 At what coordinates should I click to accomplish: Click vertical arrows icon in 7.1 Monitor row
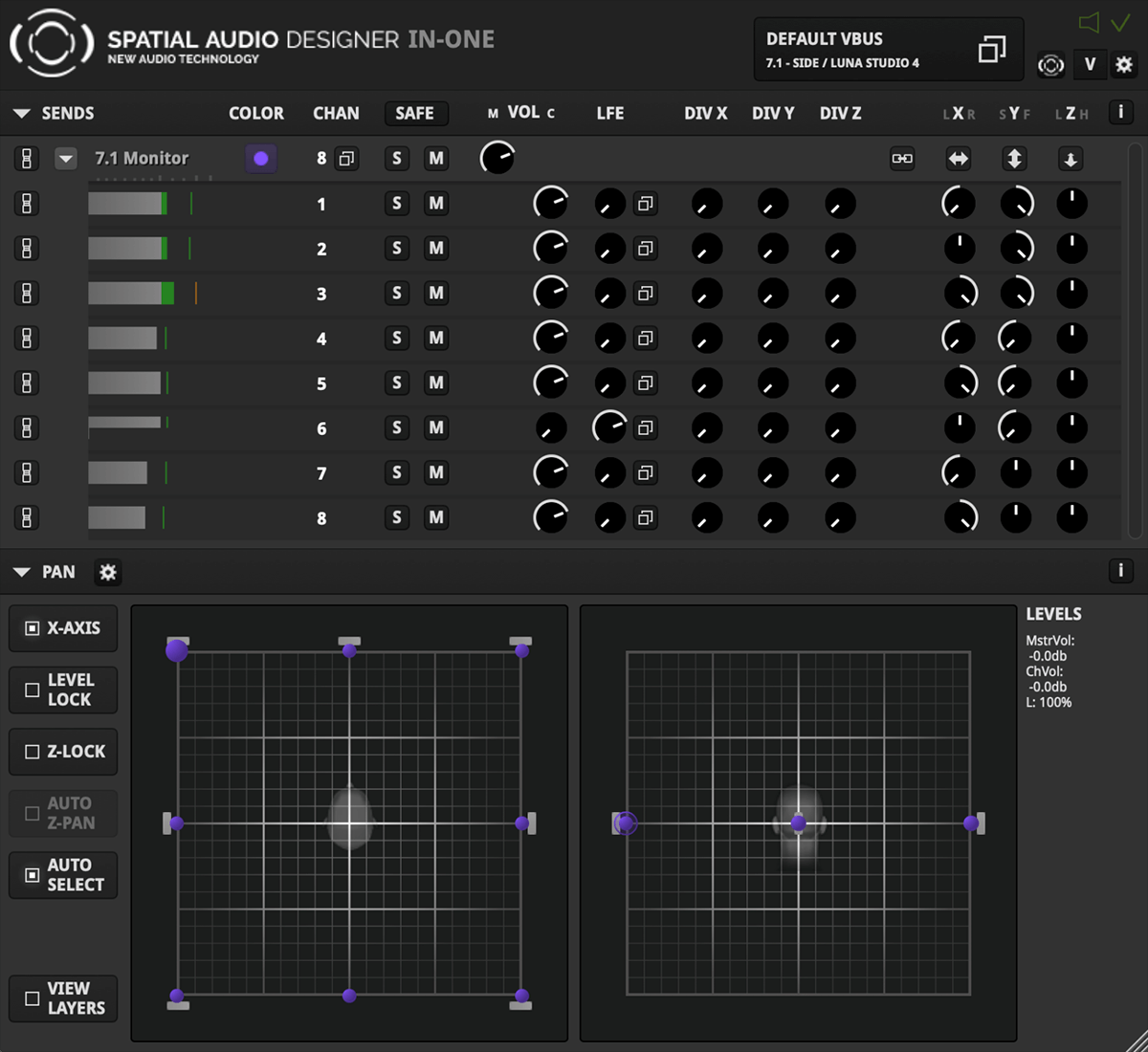coord(1015,159)
